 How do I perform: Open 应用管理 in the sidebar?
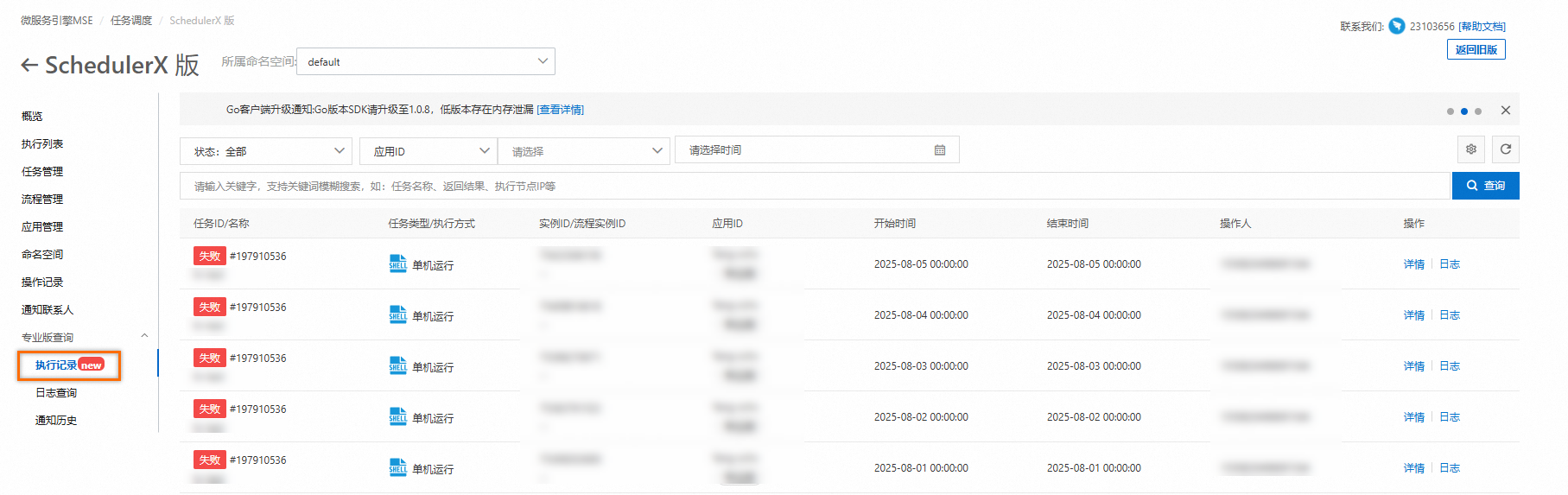click(42, 226)
